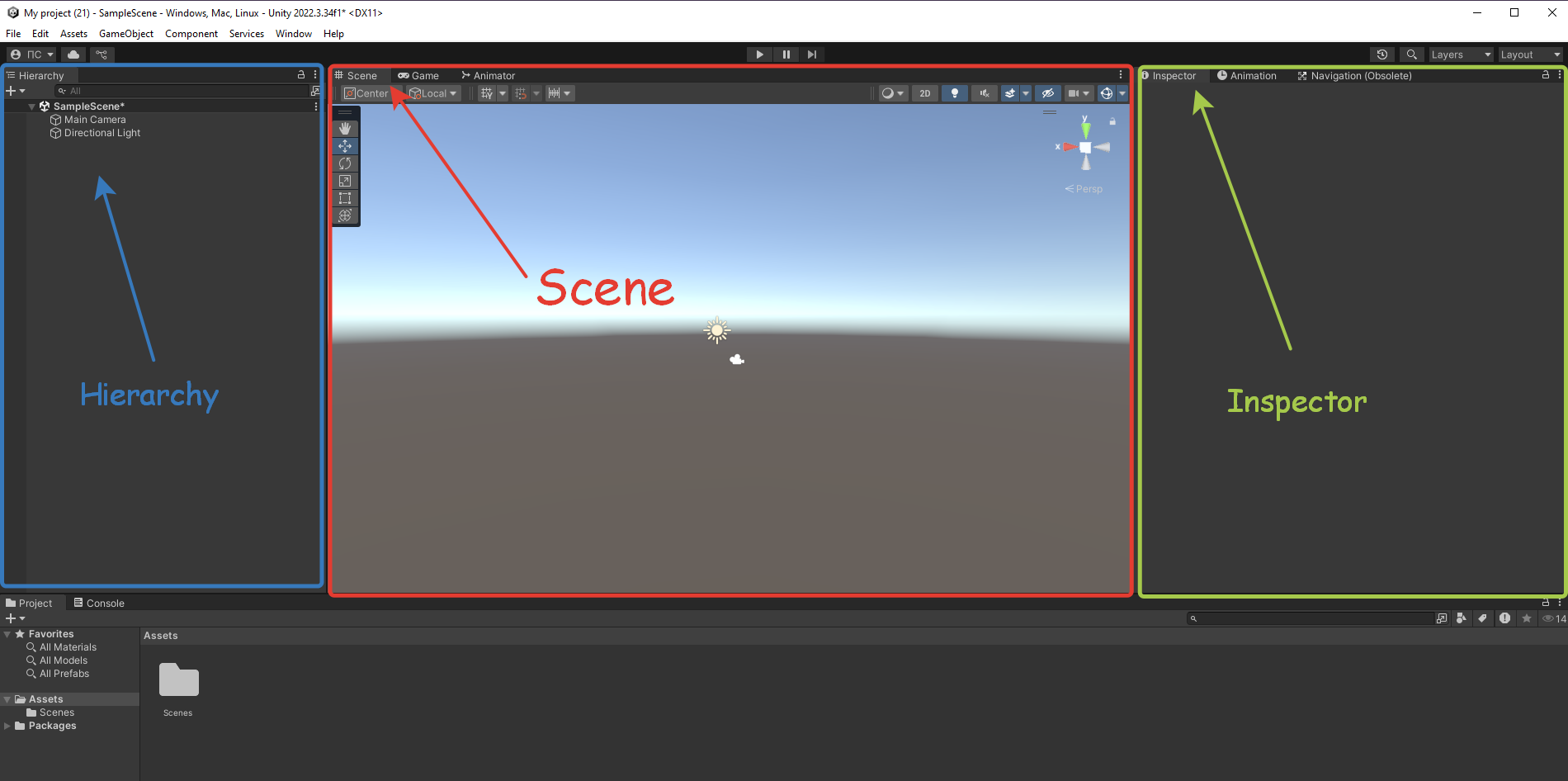Click the Play button

point(759,54)
